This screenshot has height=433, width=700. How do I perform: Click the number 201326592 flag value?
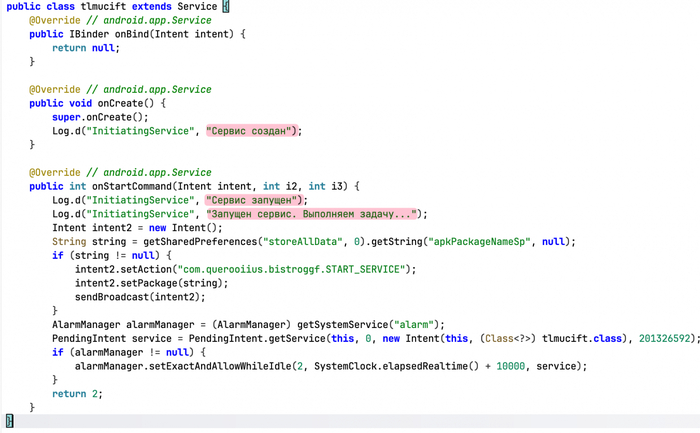pyautogui.click(x=665, y=339)
